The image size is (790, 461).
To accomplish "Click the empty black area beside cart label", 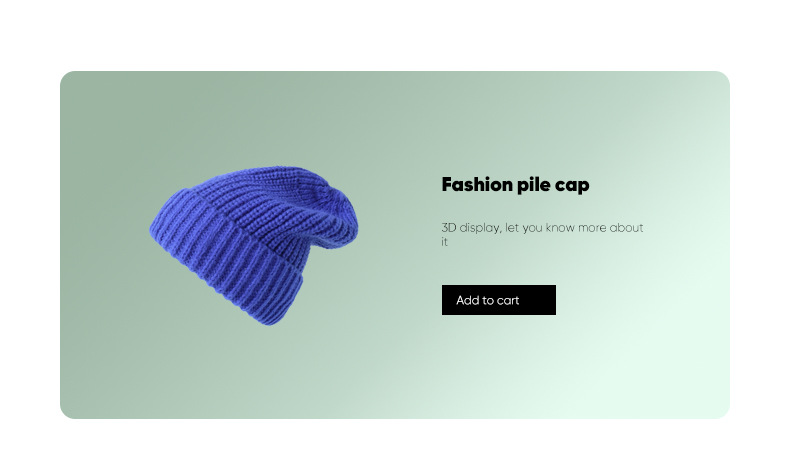I will click(x=537, y=300).
